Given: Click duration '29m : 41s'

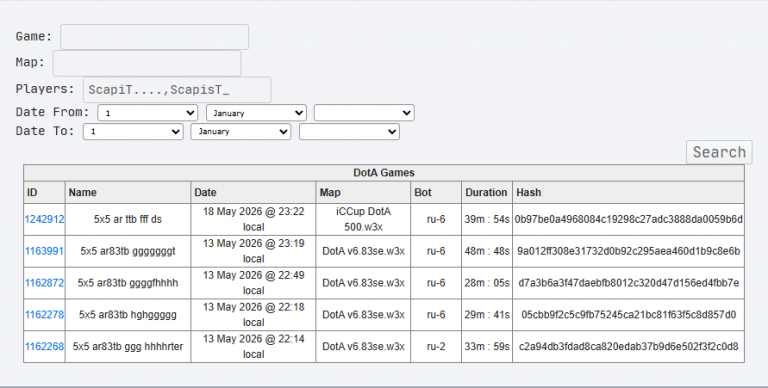Looking at the screenshot, I should (x=487, y=315).
